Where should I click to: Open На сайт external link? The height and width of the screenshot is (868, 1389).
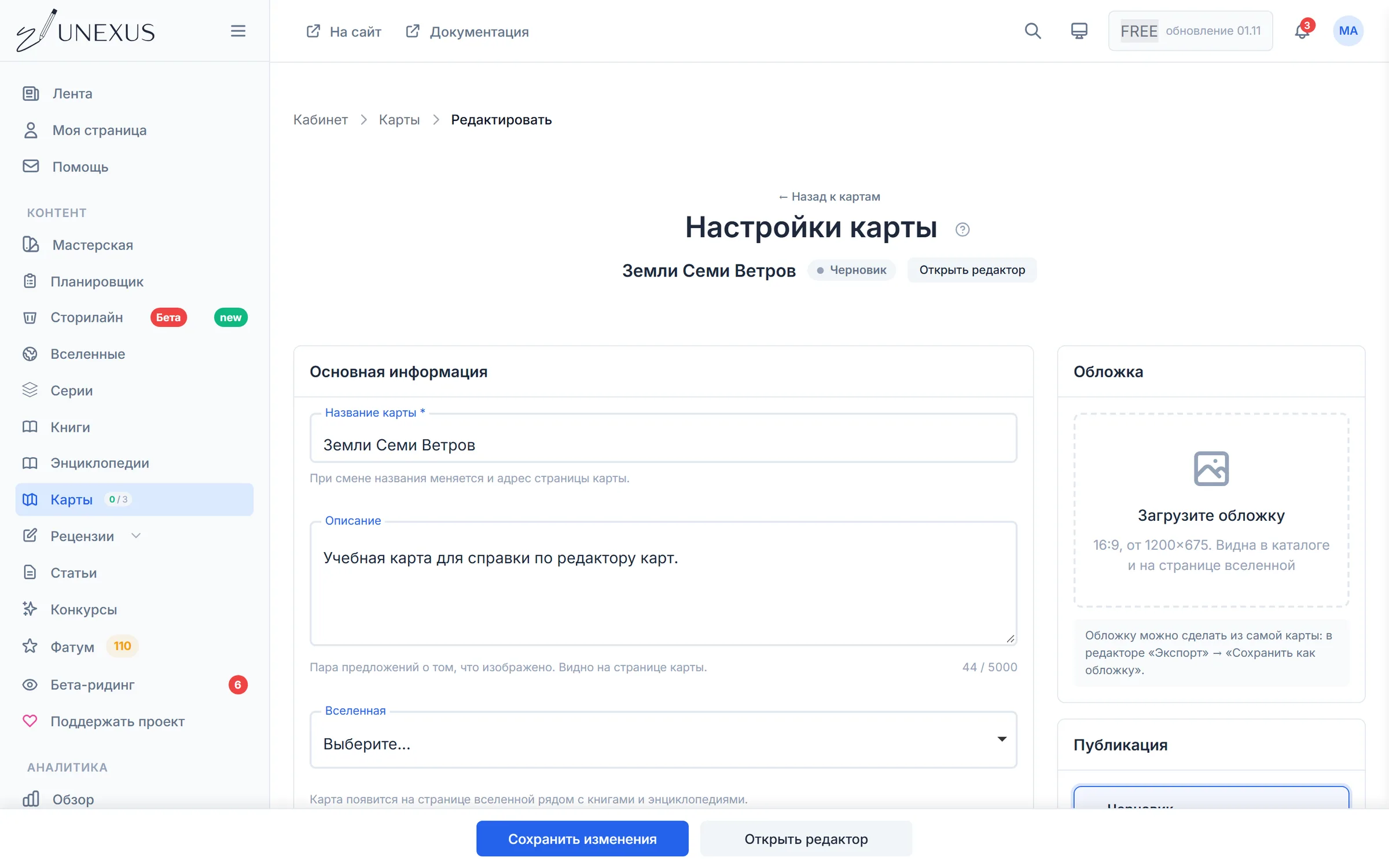[343, 31]
